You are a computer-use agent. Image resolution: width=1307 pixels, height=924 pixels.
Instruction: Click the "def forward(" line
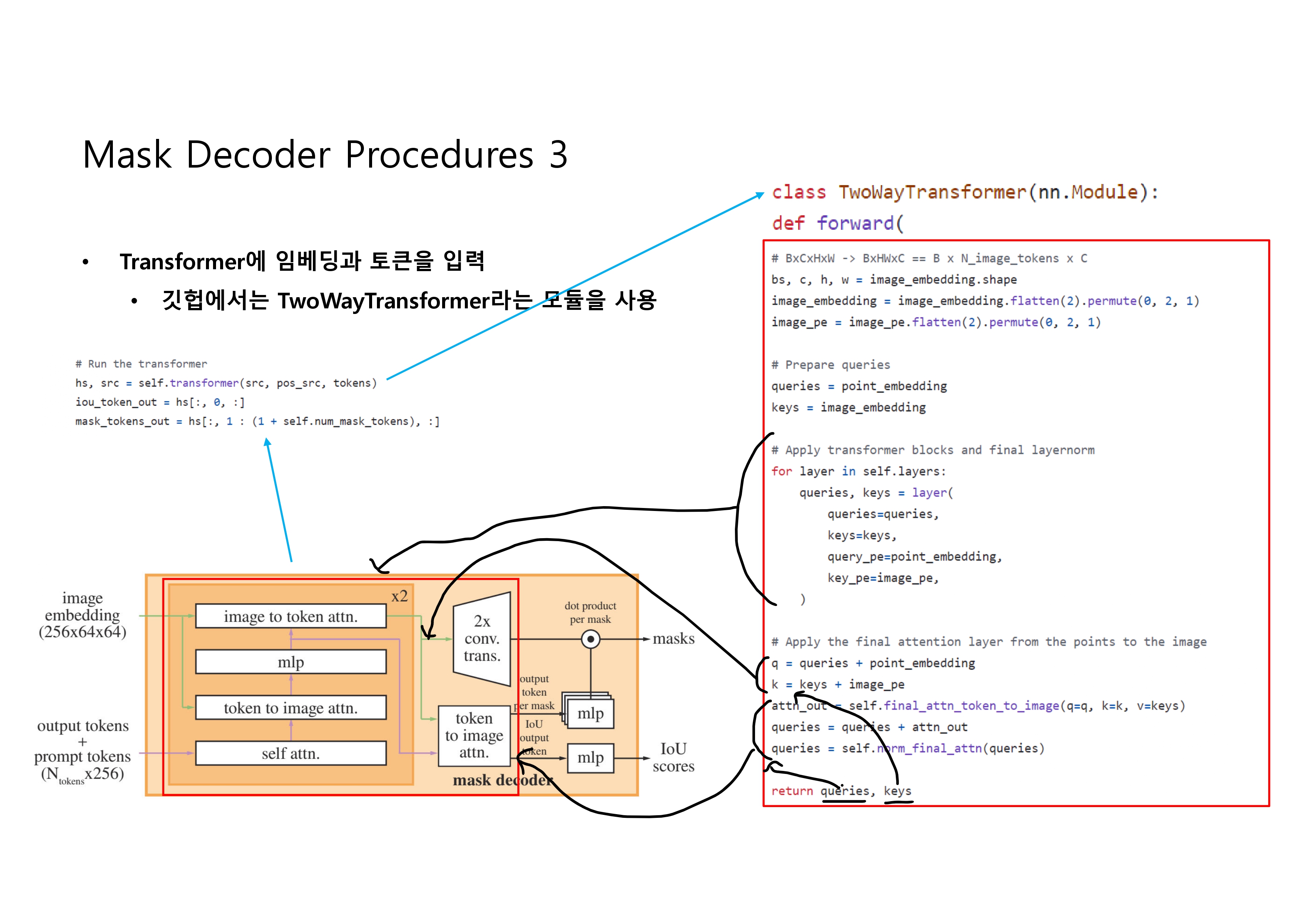837,223
